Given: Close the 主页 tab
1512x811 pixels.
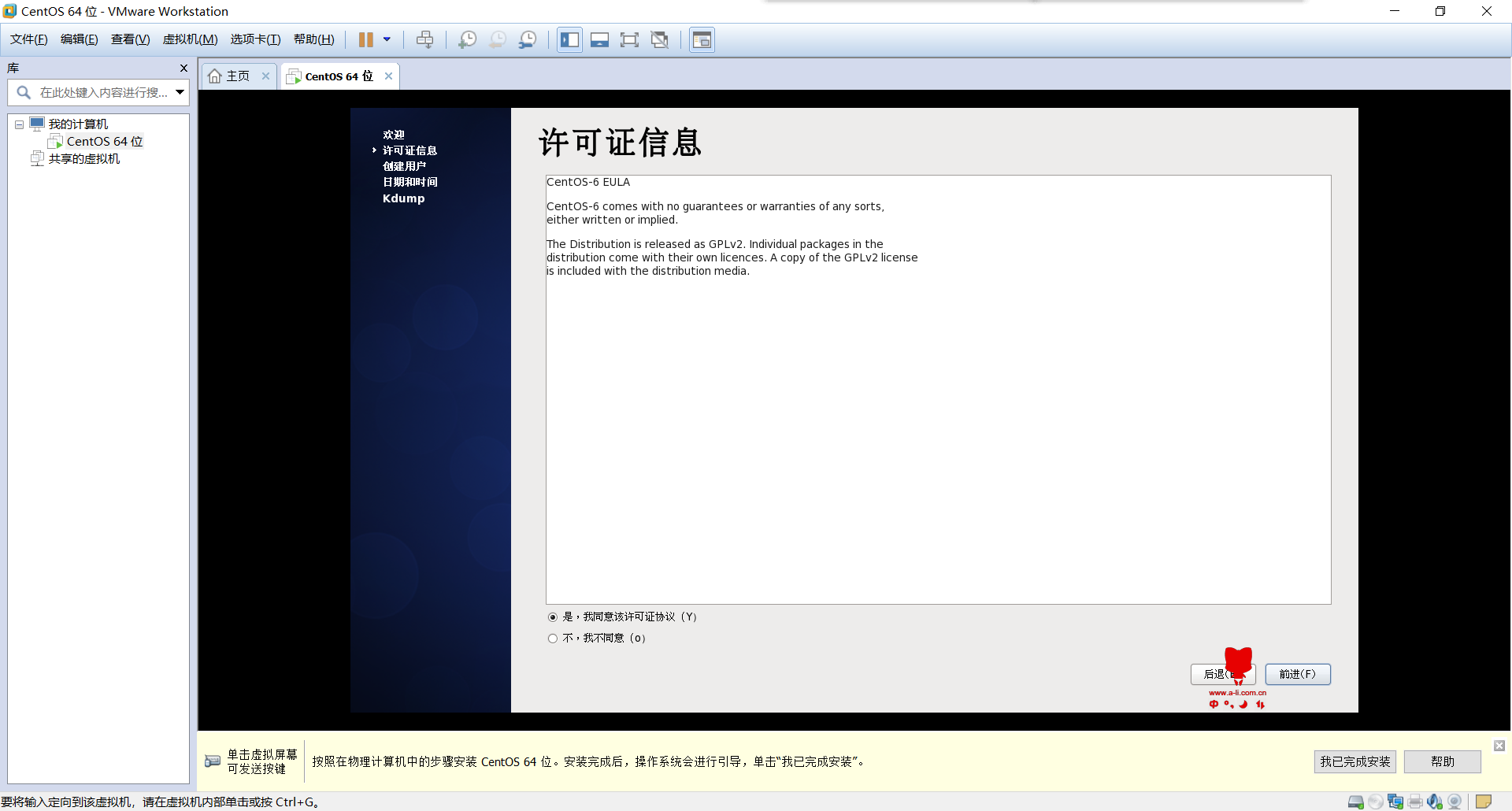Looking at the screenshot, I should click(265, 76).
